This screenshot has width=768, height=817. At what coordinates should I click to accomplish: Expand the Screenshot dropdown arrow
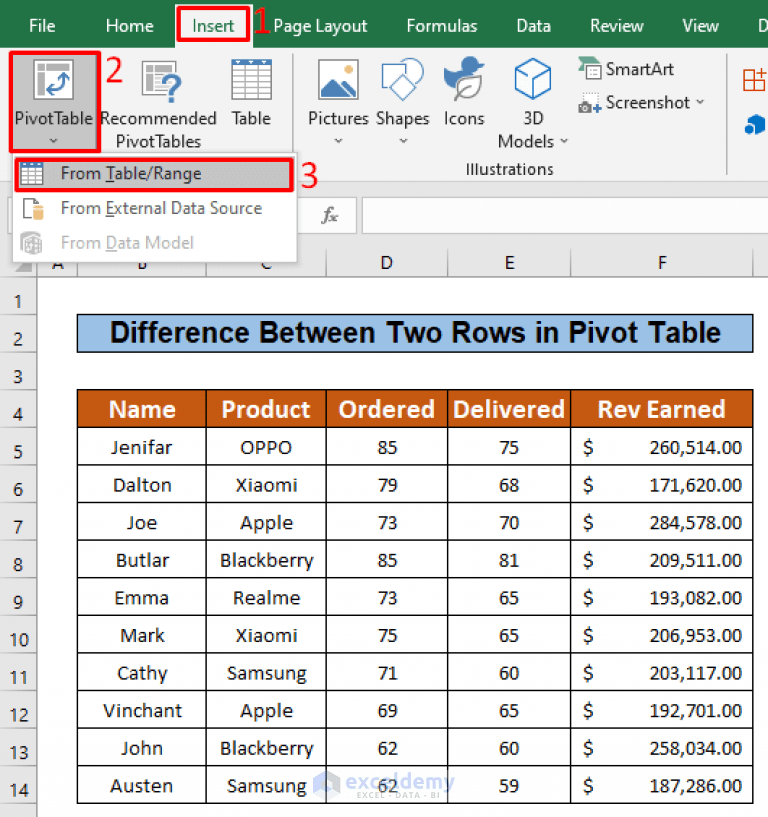click(x=700, y=102)
